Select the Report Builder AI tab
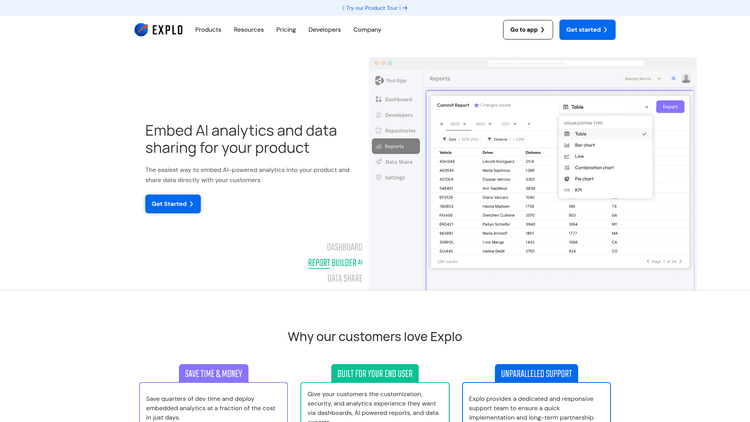 (x=335, y=263)
